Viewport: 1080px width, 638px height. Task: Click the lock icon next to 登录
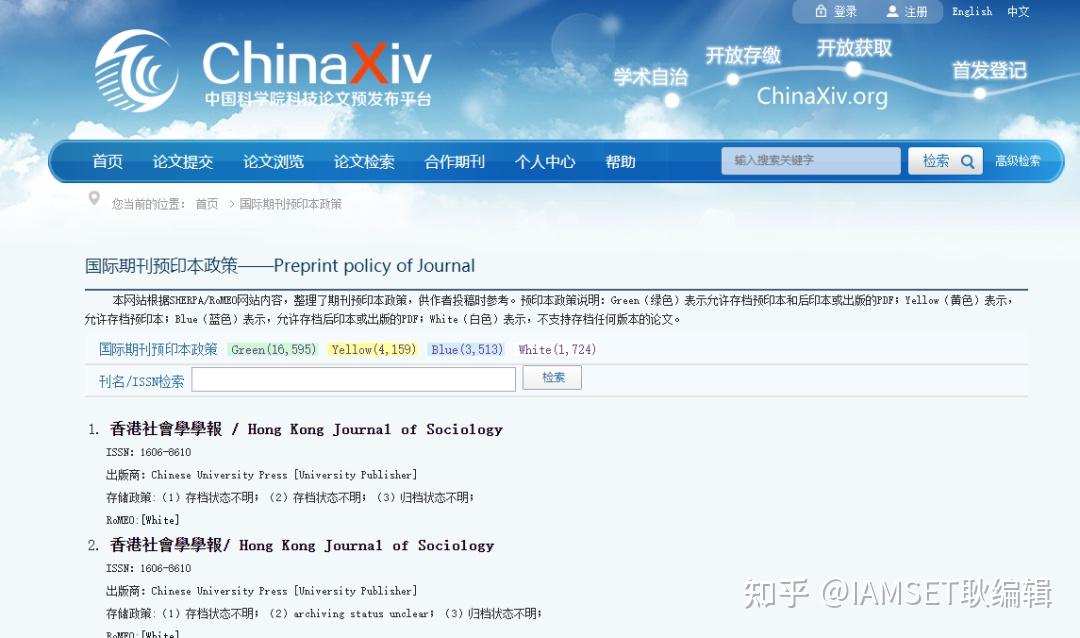point(819,11)
